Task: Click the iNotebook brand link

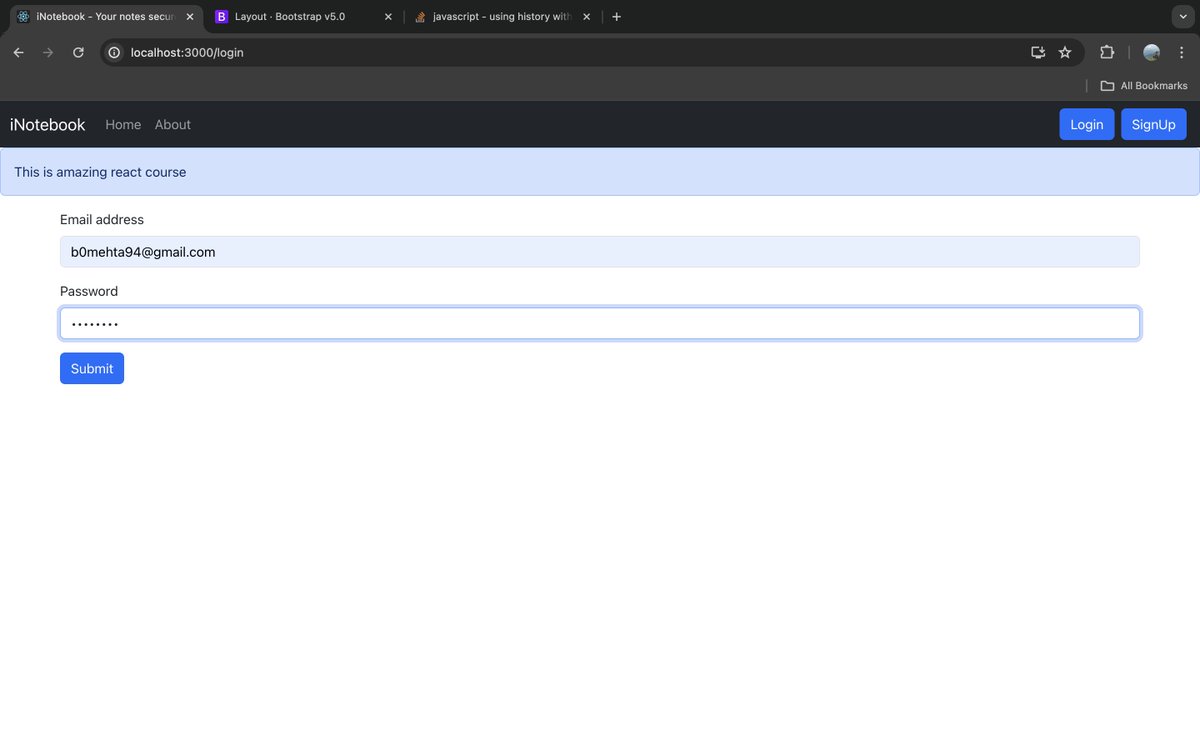Action: pyautogui.click(x=48, y=125)
